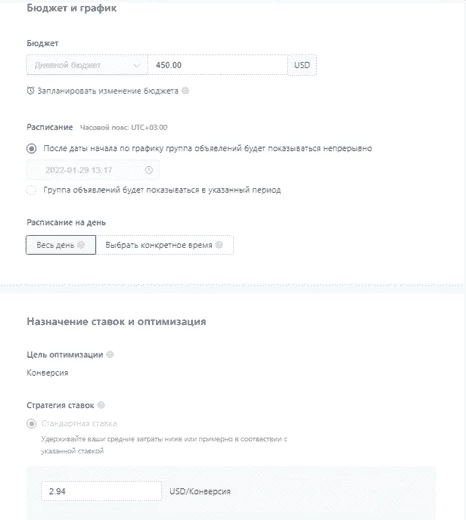This screenshot has width=466, height=520.
Task: Open the Дневной бюджет dropdown
Action: point(87,65)
